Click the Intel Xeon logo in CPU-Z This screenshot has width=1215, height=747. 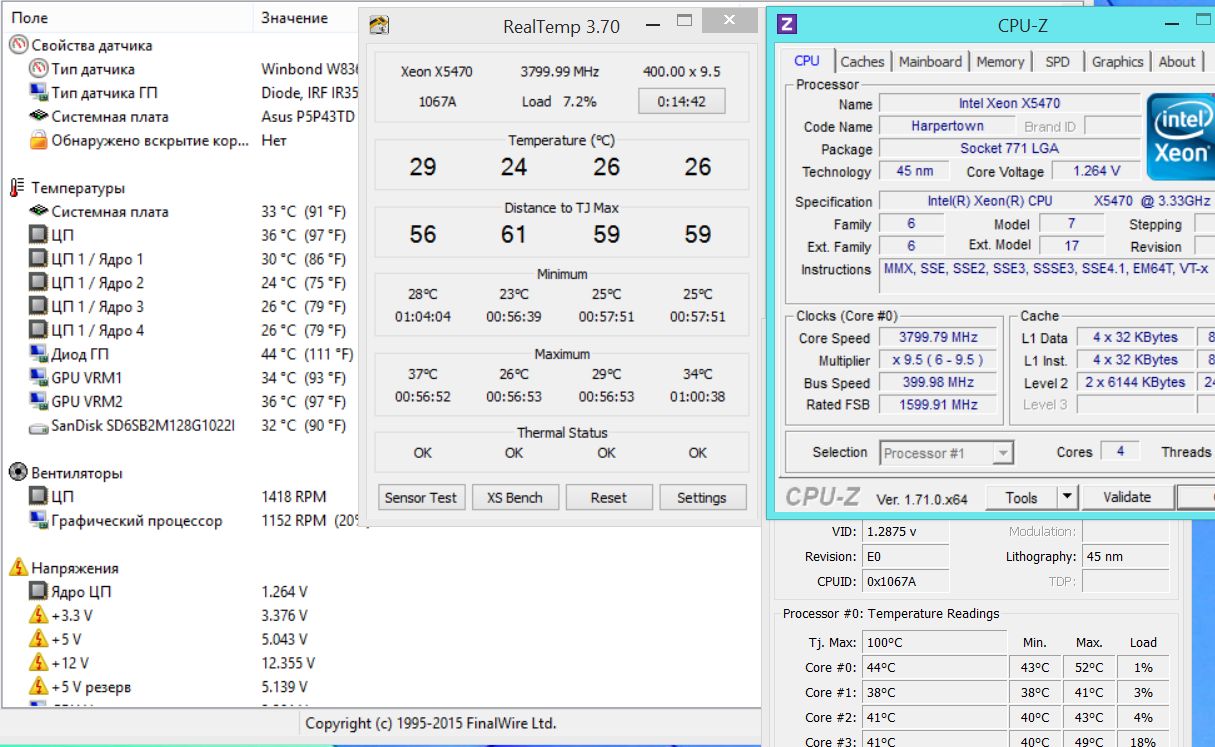(x=1180, y=137)
